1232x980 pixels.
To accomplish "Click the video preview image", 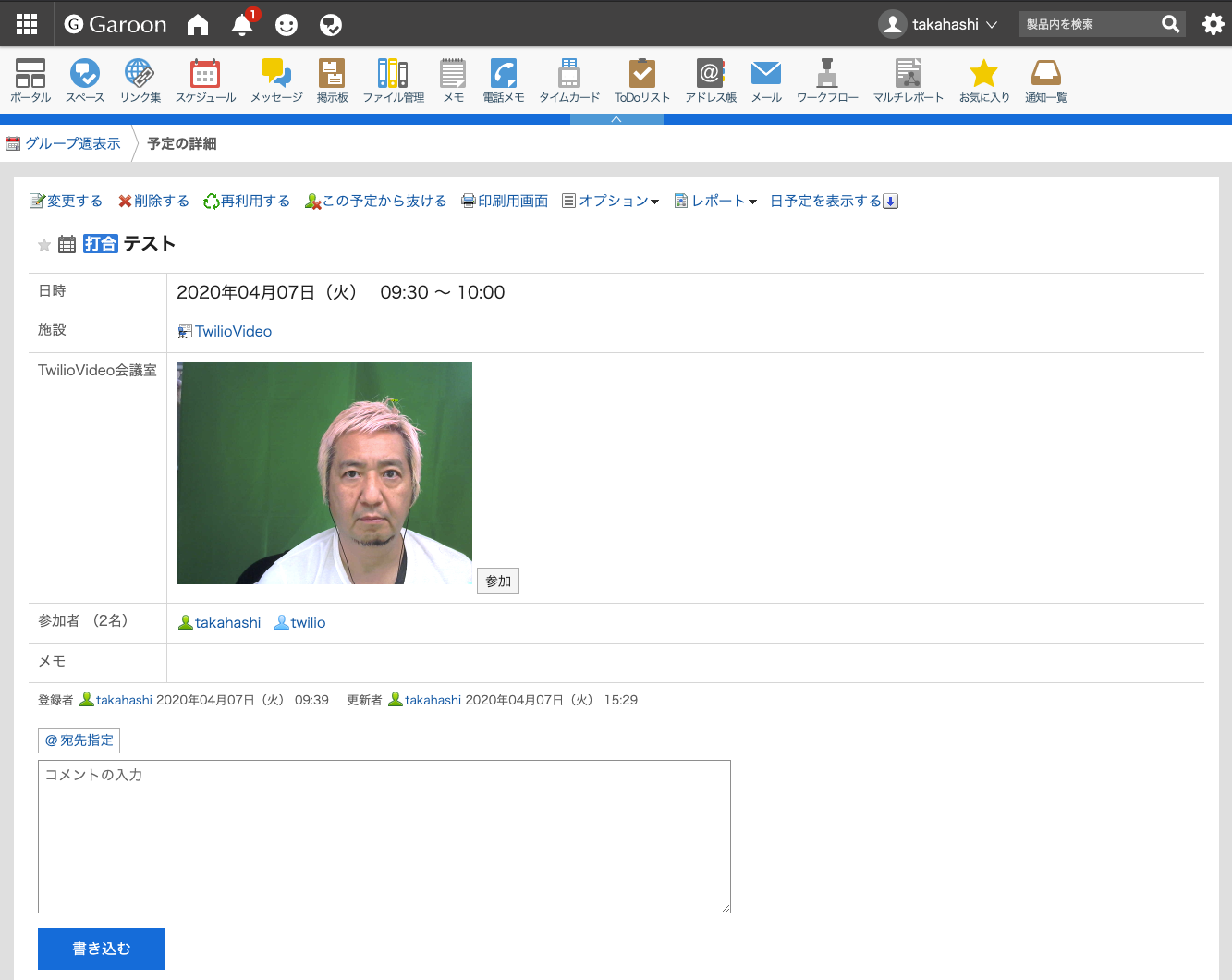I will coord(324,473).
